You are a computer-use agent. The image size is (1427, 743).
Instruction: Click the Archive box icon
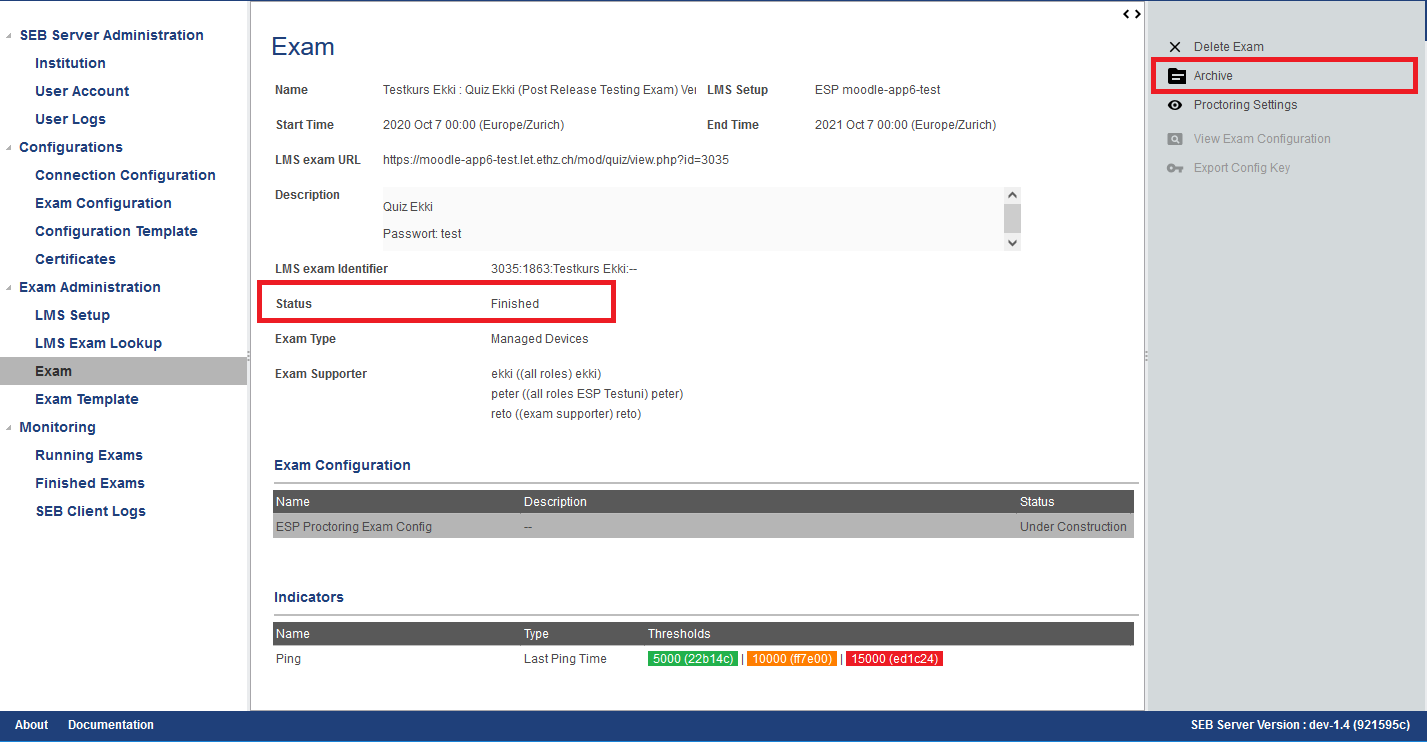point(1176,76)
